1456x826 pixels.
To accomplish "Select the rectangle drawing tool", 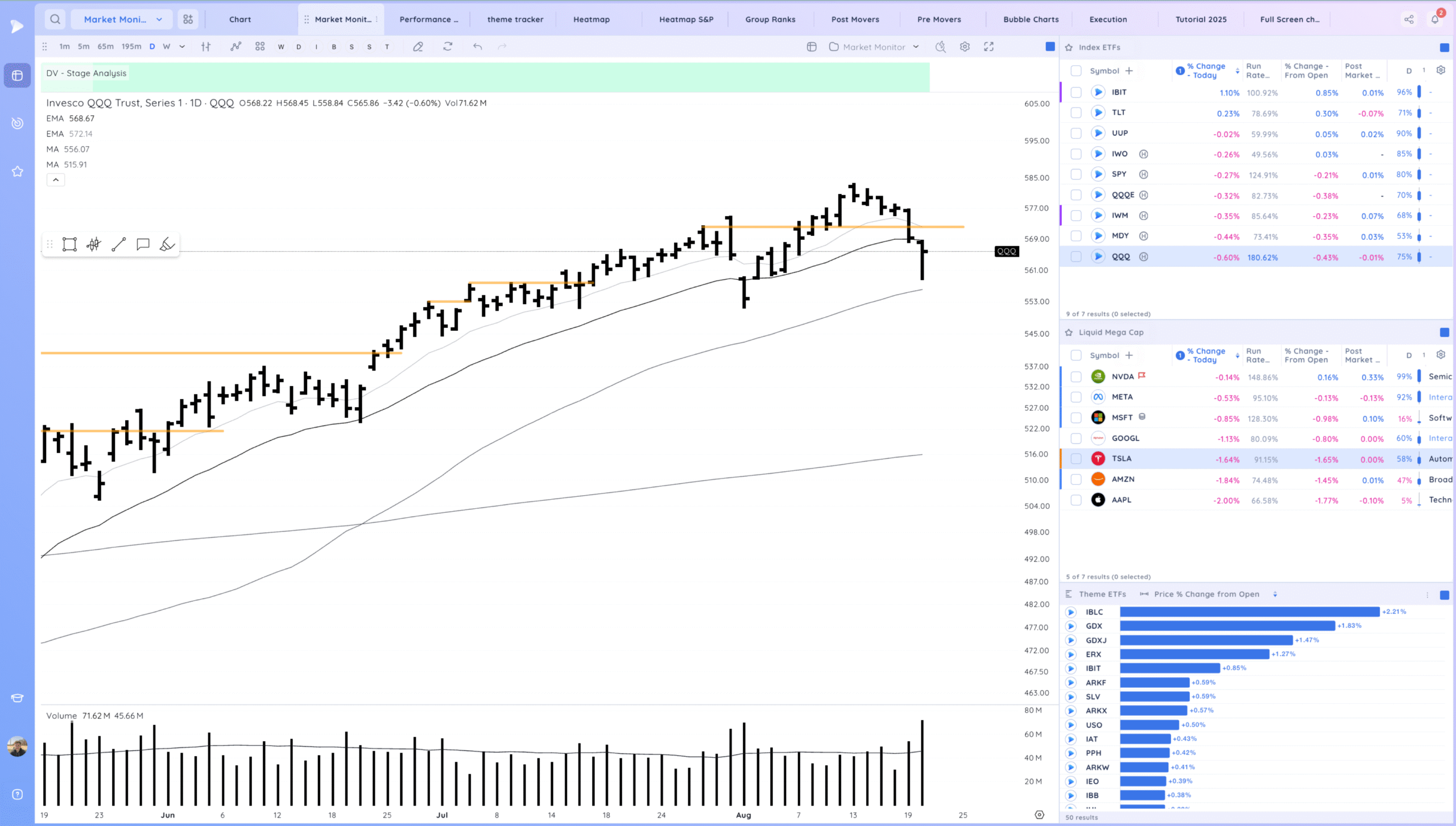I will pos(69,244).
